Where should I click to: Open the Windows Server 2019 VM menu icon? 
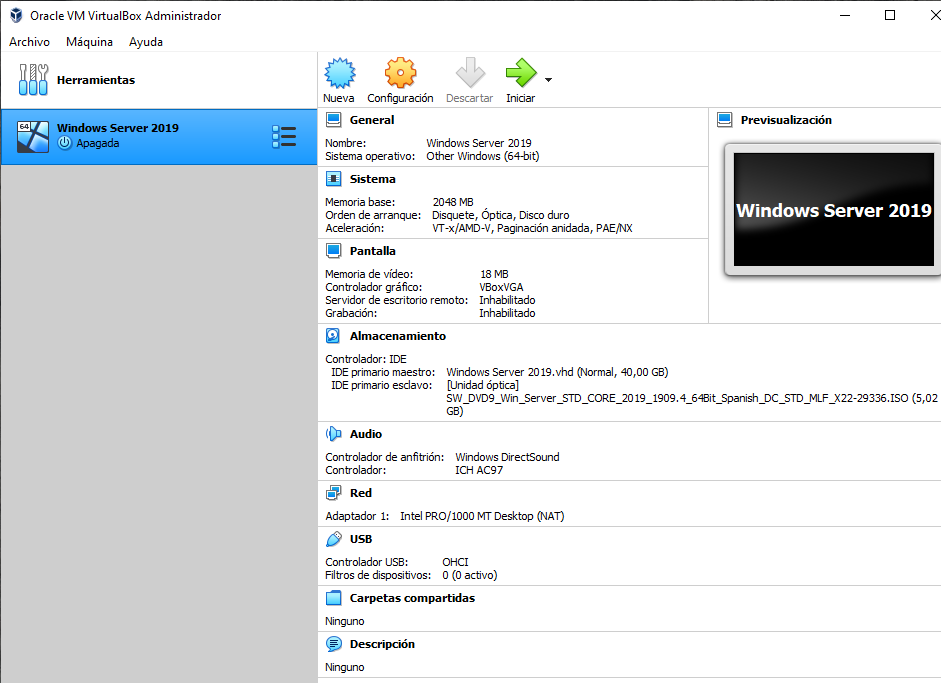(x=284, y=137)
